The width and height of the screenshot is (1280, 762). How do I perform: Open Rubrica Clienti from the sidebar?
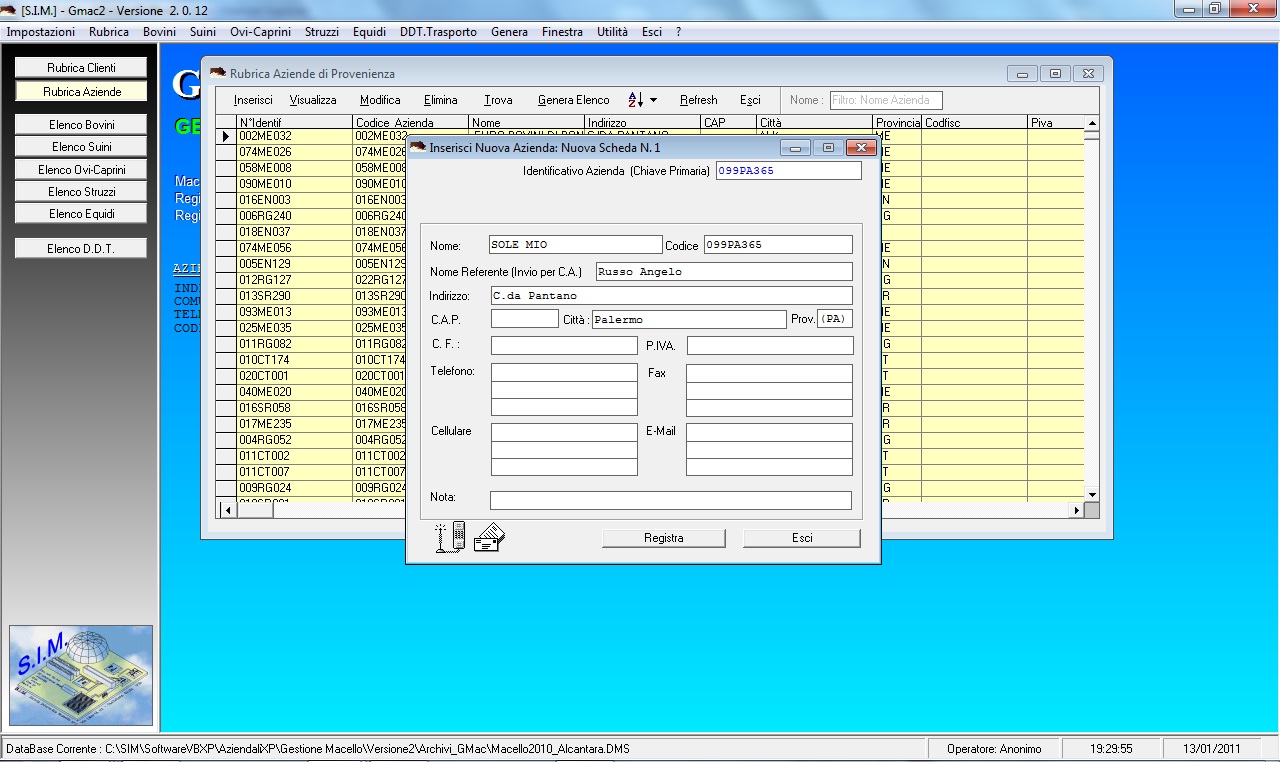(x=81, y=67)
